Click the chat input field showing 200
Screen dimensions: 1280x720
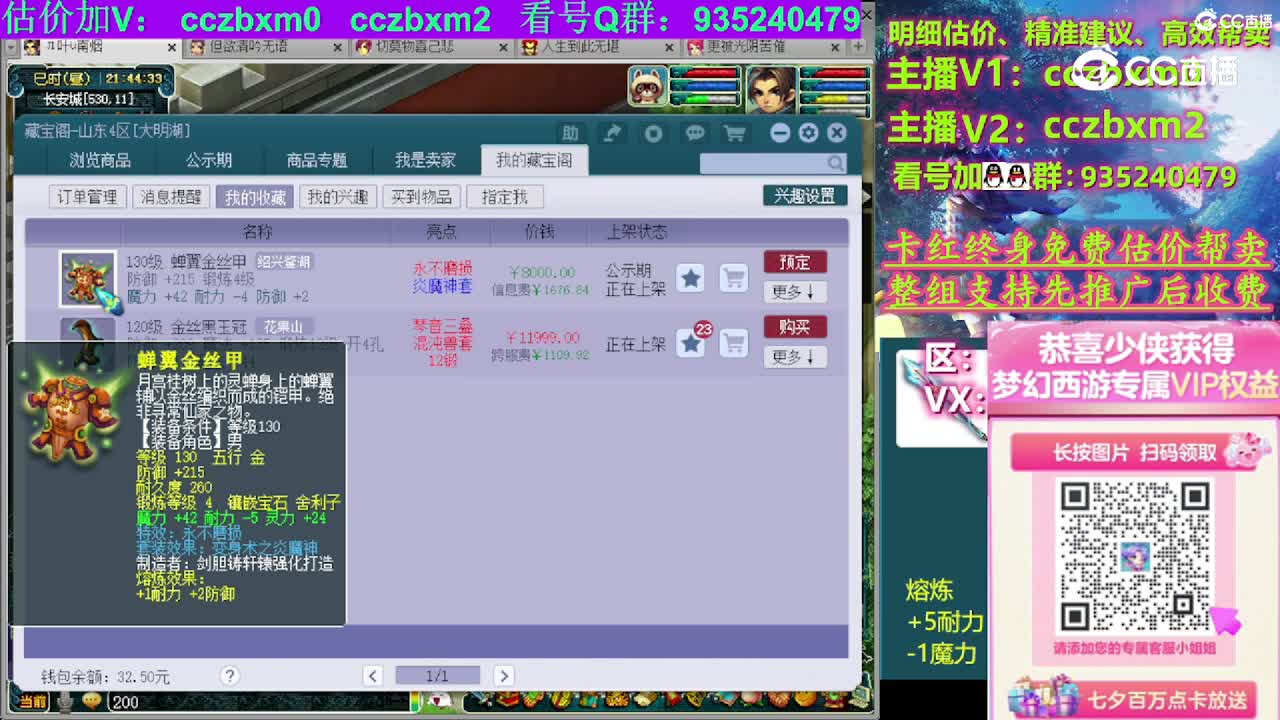260,702
